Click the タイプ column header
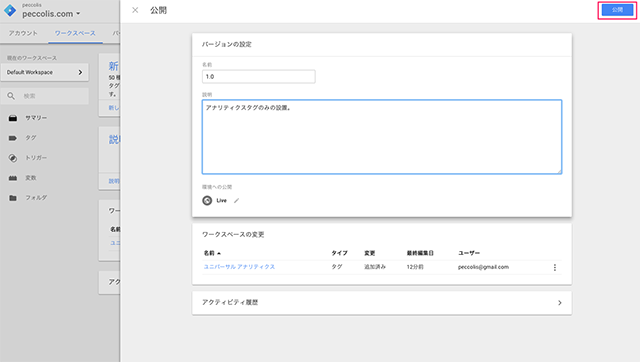The image size is (640, 362). point(339,253)
